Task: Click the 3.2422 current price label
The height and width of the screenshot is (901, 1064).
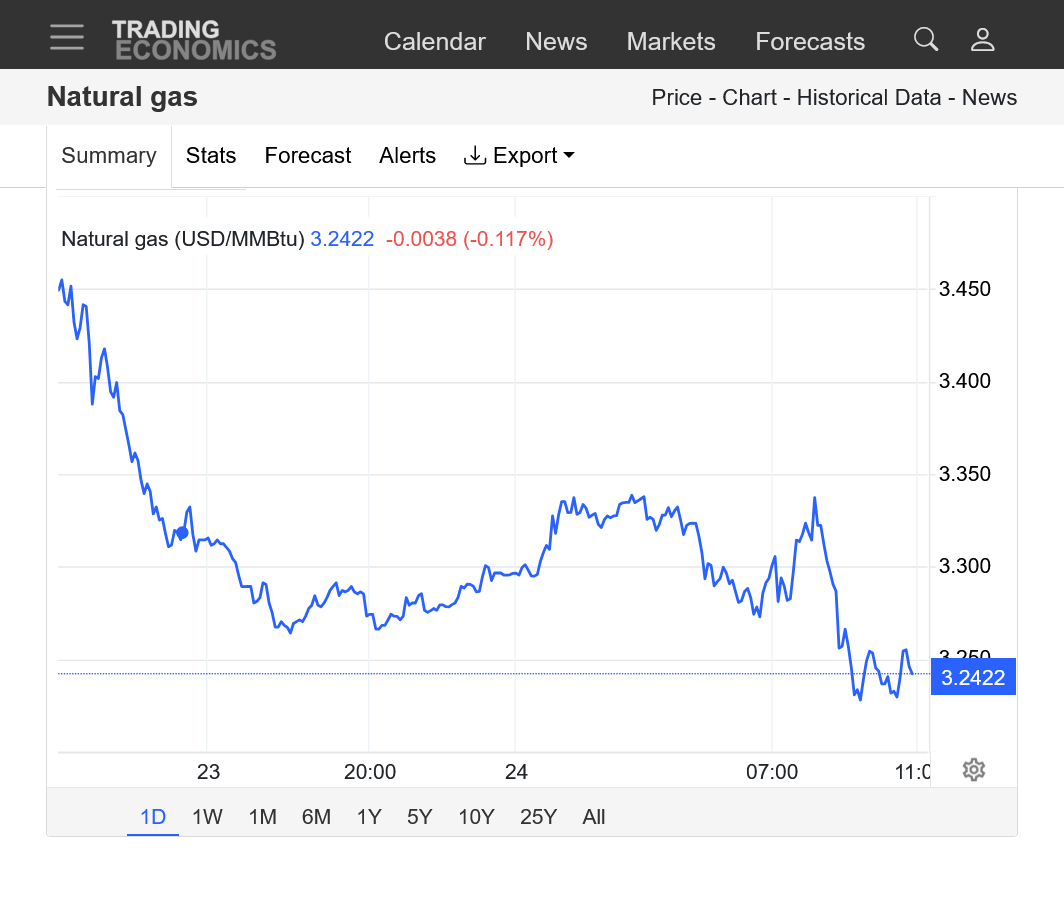Action: coord(973,678)
